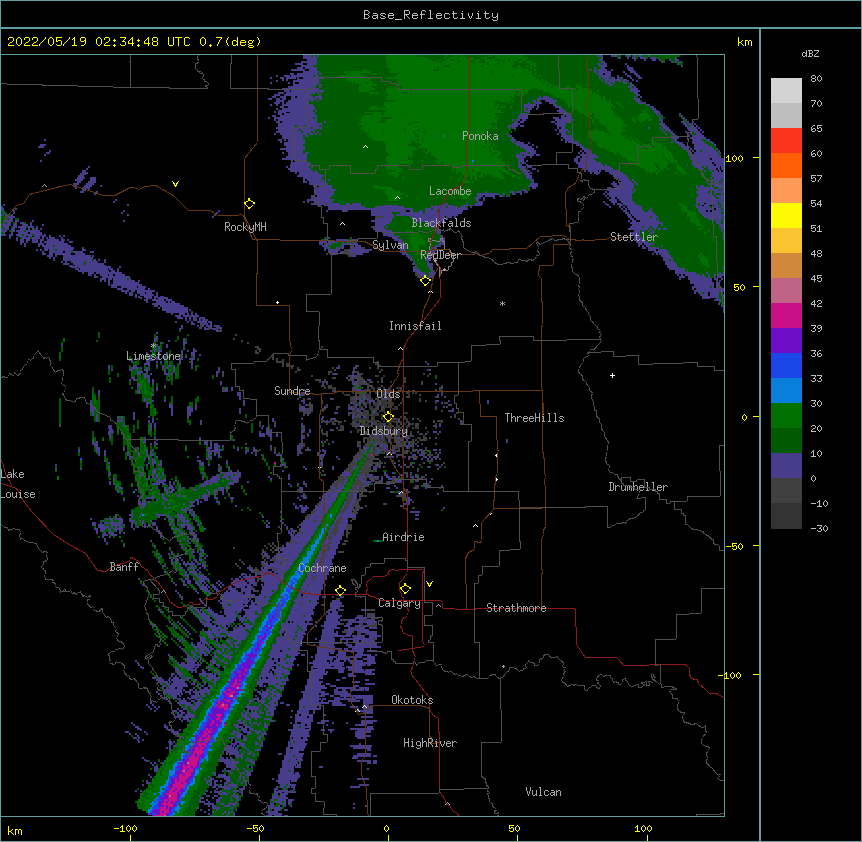This screenshot has height=842, width=862.
Task: Pick the red 60-65 dBZ legend color
Action: (x=786, y=140)
